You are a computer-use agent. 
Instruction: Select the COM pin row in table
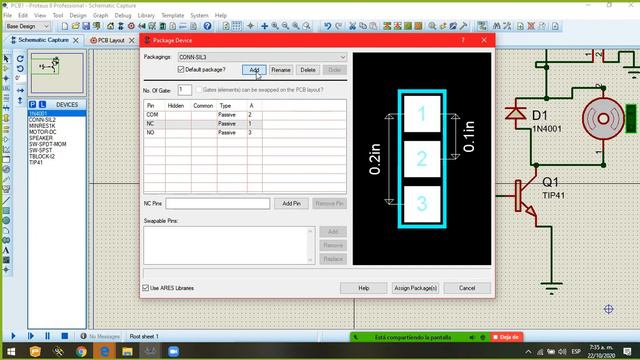[245, 115]
